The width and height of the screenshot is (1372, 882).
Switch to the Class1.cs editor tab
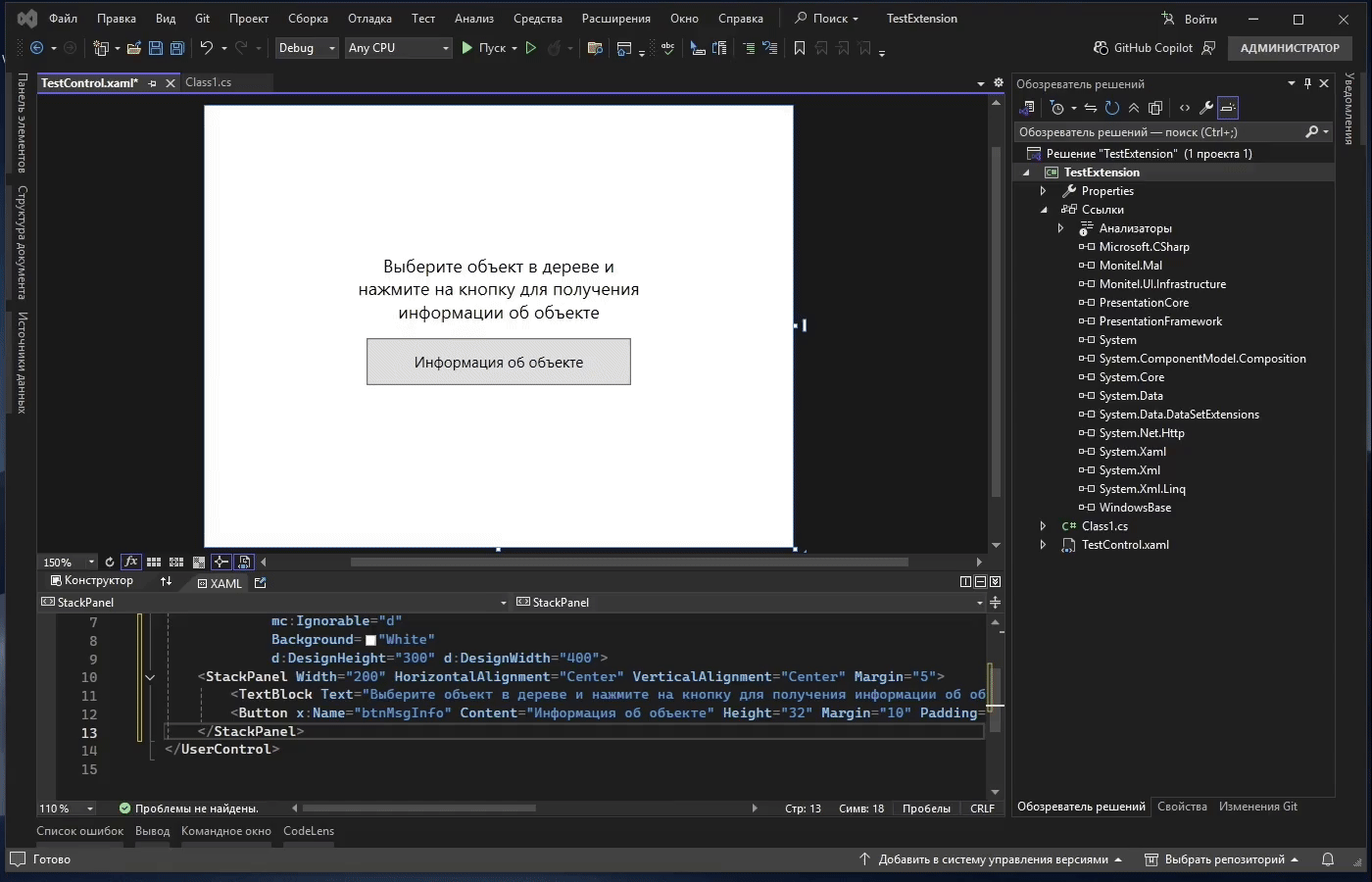[x=209, y=82]
